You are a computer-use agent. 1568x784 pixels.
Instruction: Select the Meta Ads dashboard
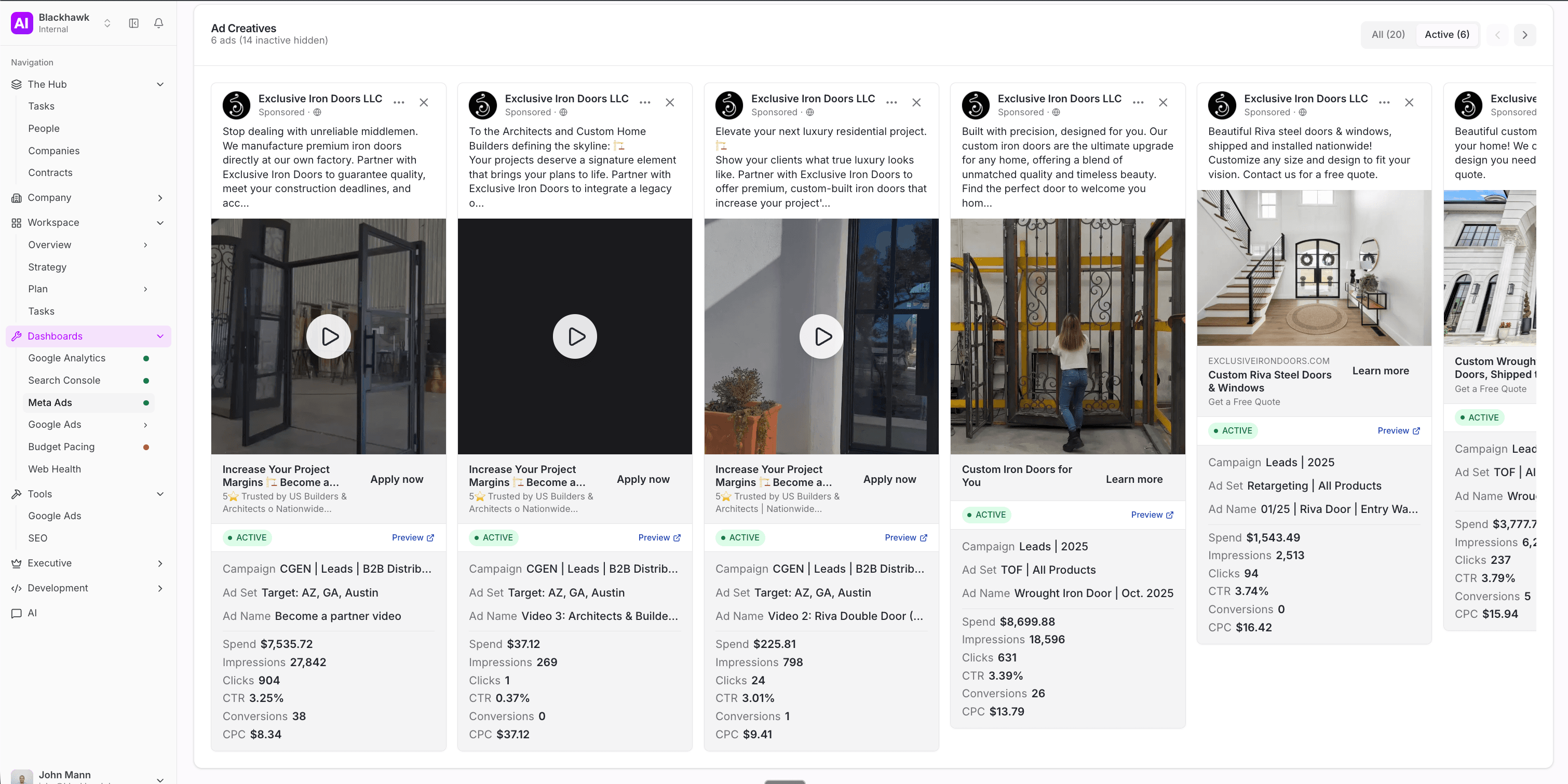[x=89, y=402]
